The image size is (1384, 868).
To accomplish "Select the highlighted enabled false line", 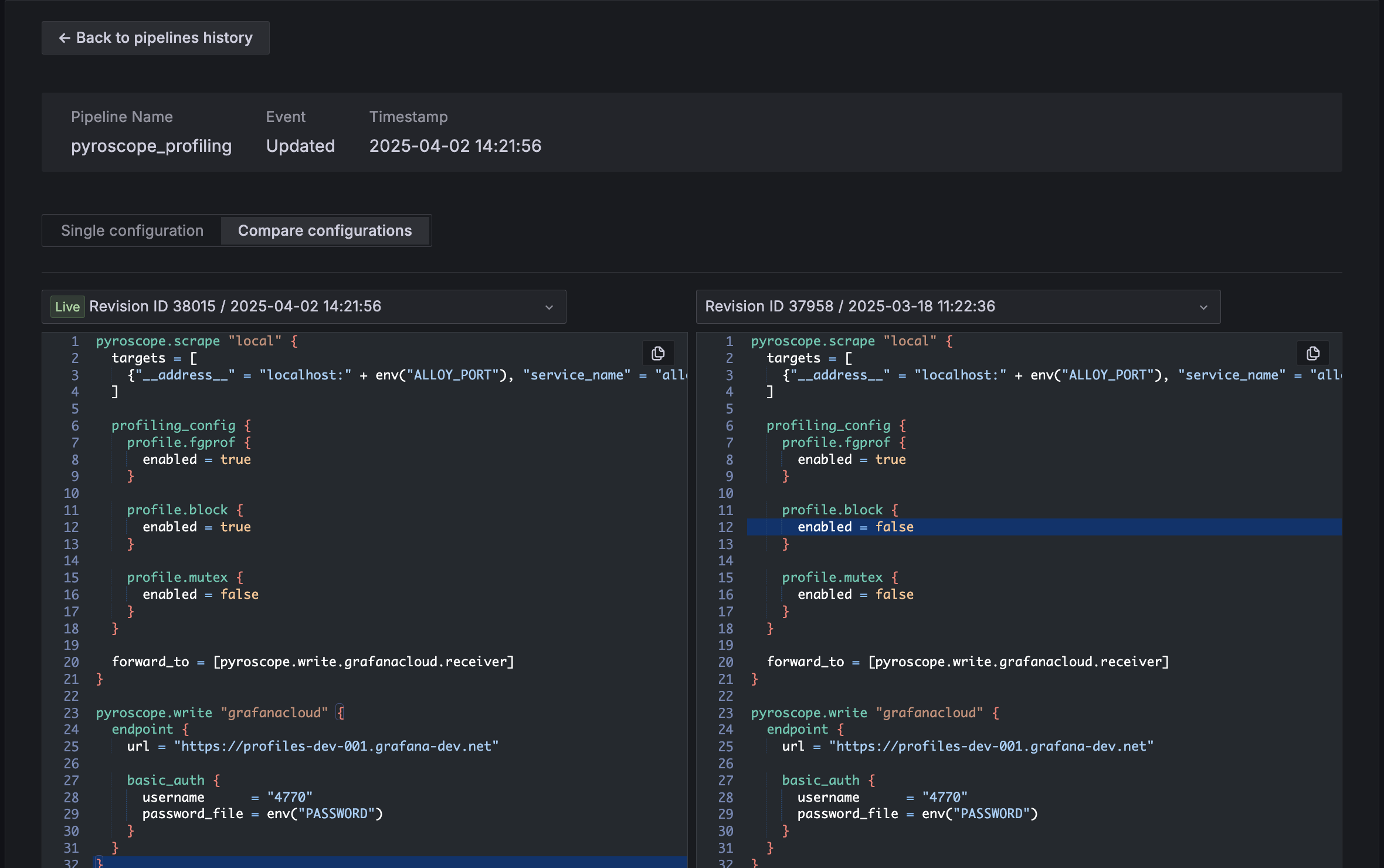I will (855, 527).
